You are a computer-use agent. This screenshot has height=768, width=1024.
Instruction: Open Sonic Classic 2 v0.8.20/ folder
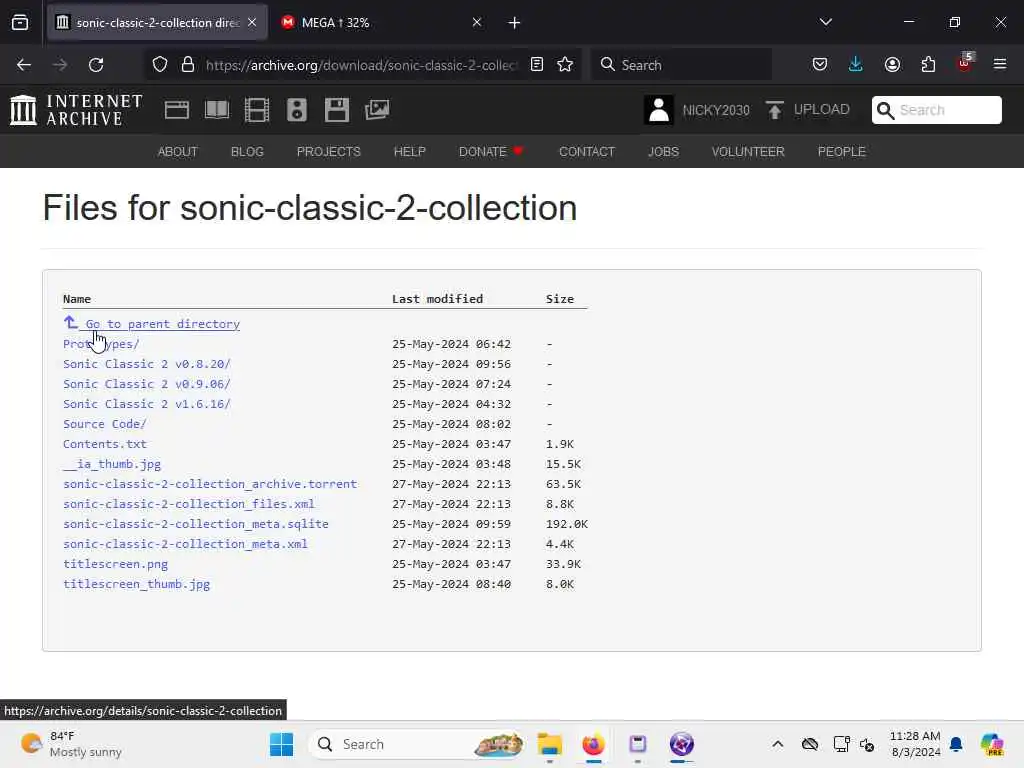click(147, 364)
